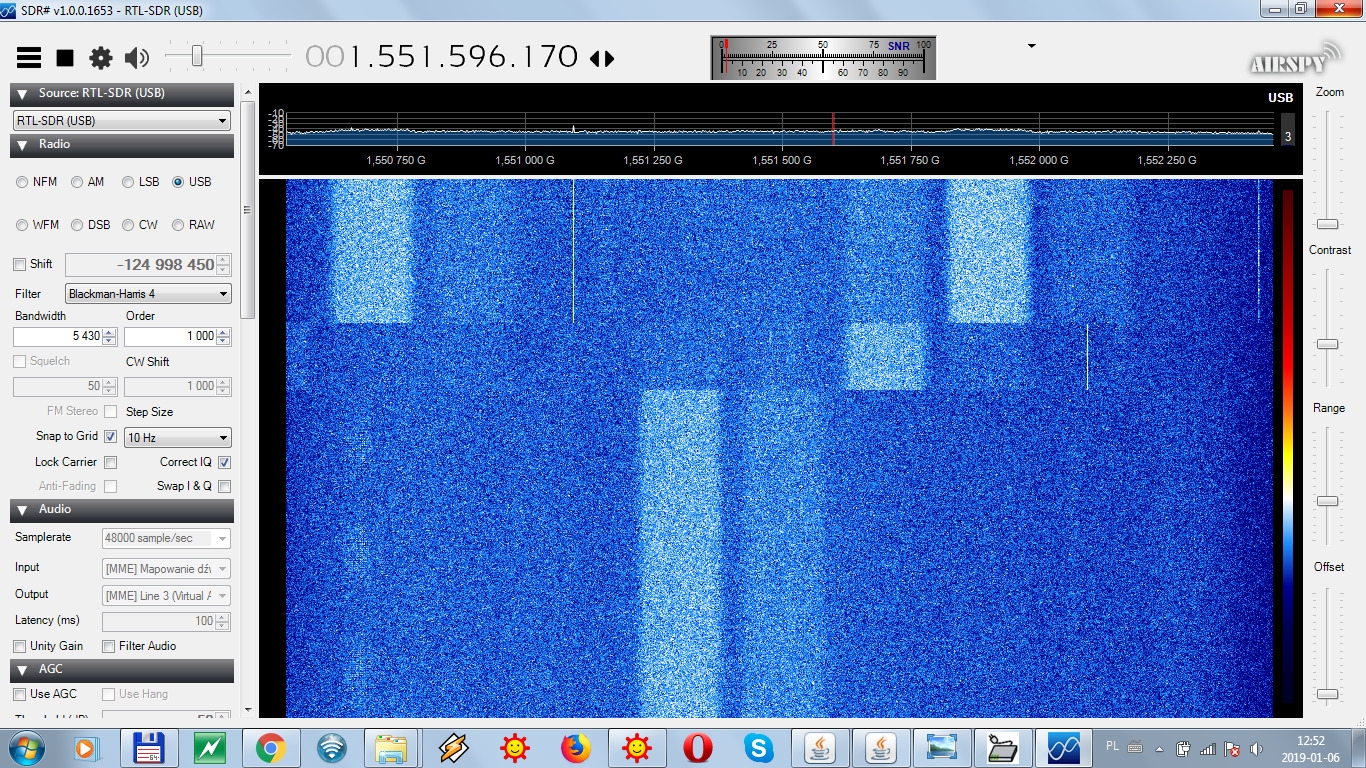Enable the Unity Gain checkbox

click(x=20, y=647)
